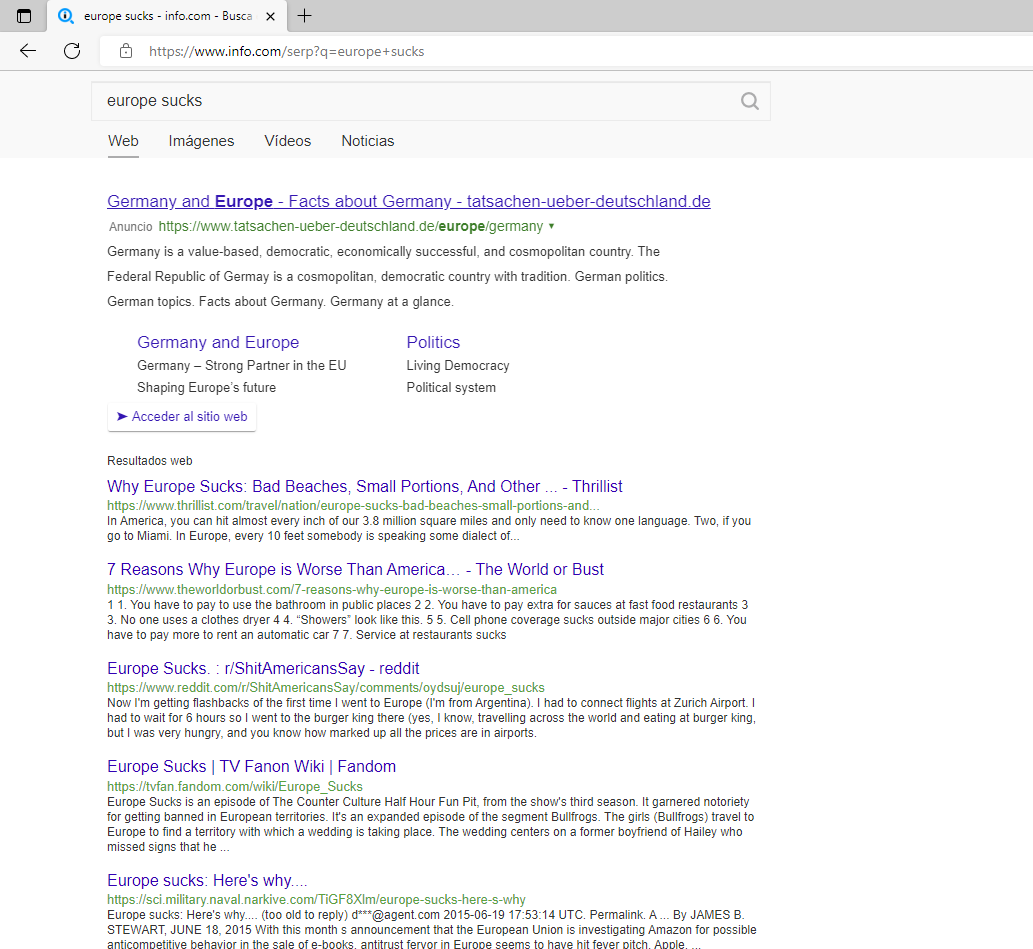The height and width of the screenshot is (949, 1033).
Task: Reload the page with refresh icon
Action: click(72, 51)
